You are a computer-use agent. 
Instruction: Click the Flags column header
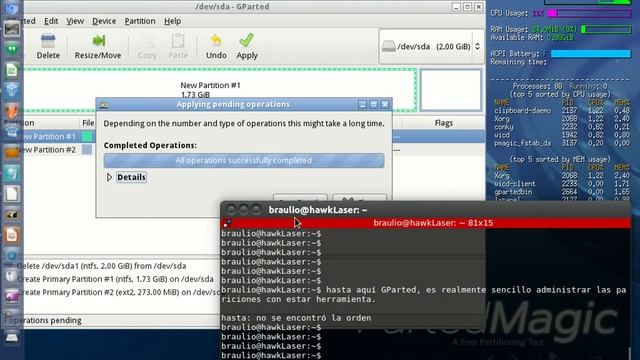point(443,123)
